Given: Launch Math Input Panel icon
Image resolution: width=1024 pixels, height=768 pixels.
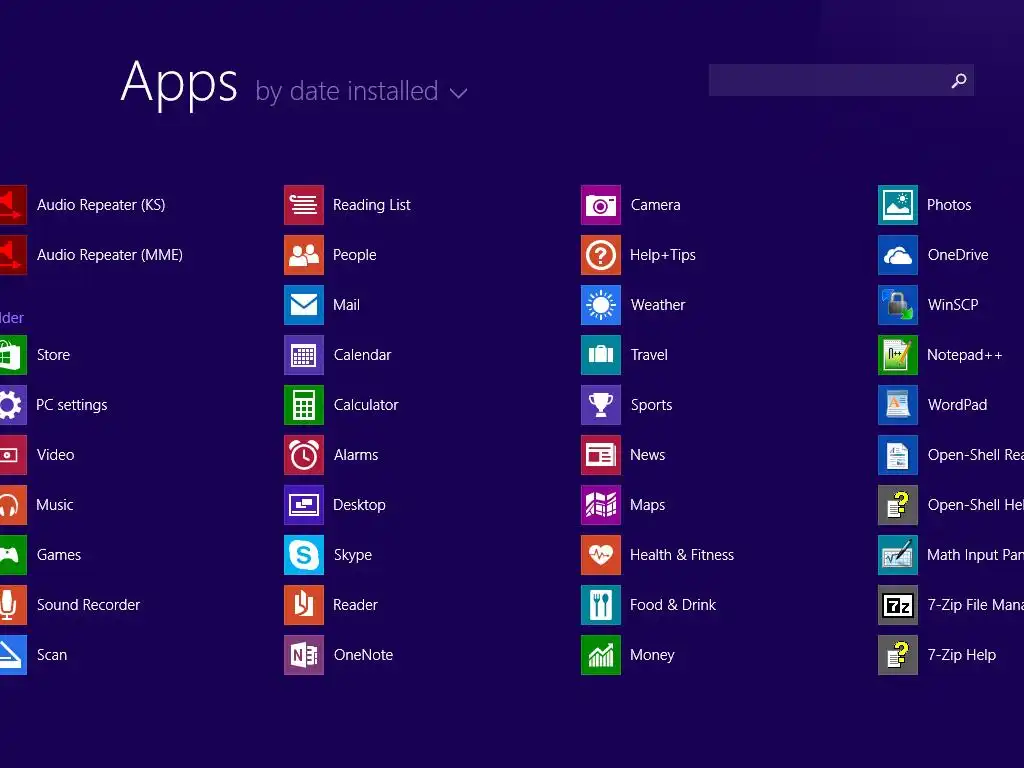Looking at the screenshot, I should pyautogui.click(x=898, y=554).
